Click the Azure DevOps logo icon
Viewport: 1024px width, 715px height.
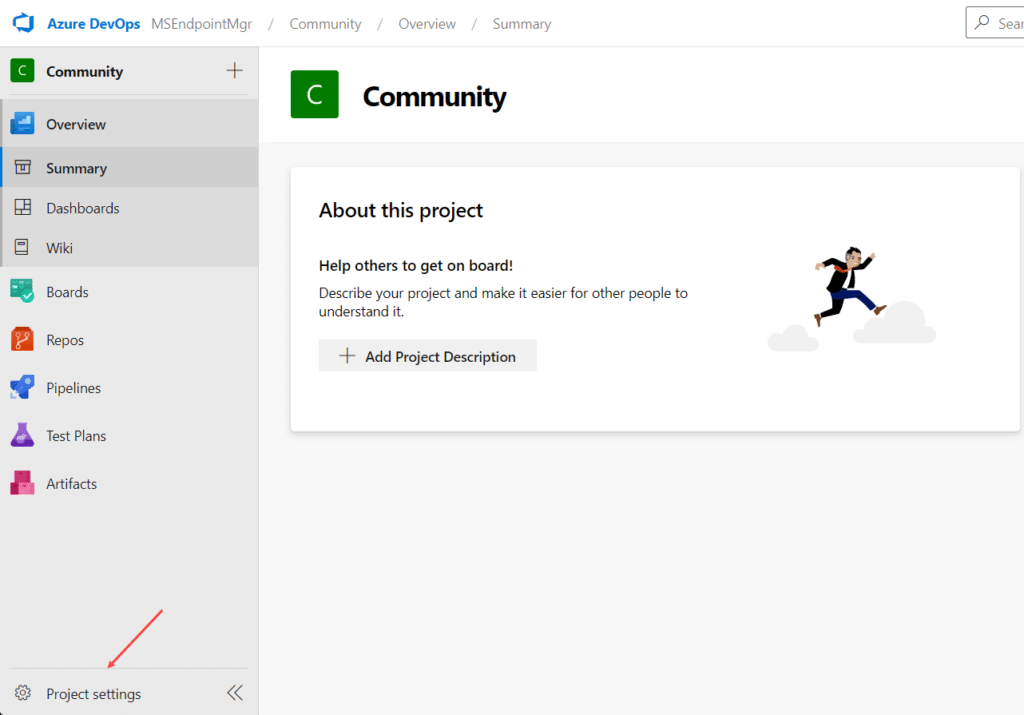tap(24, 23)
